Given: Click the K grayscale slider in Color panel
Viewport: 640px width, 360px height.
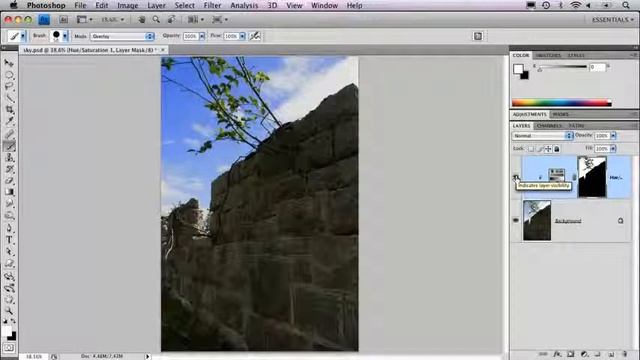Looking at the screenshot, I should click(x=562, y=67).
